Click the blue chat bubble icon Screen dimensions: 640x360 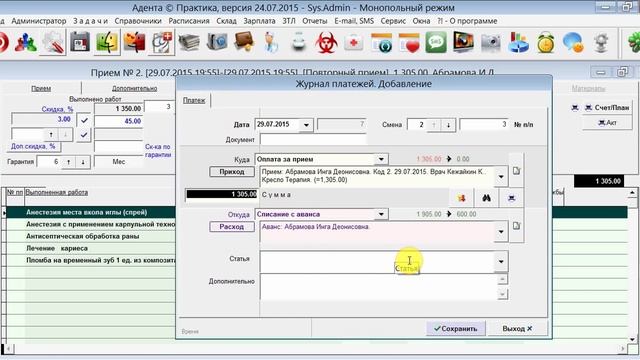click(x=573, y=42)
